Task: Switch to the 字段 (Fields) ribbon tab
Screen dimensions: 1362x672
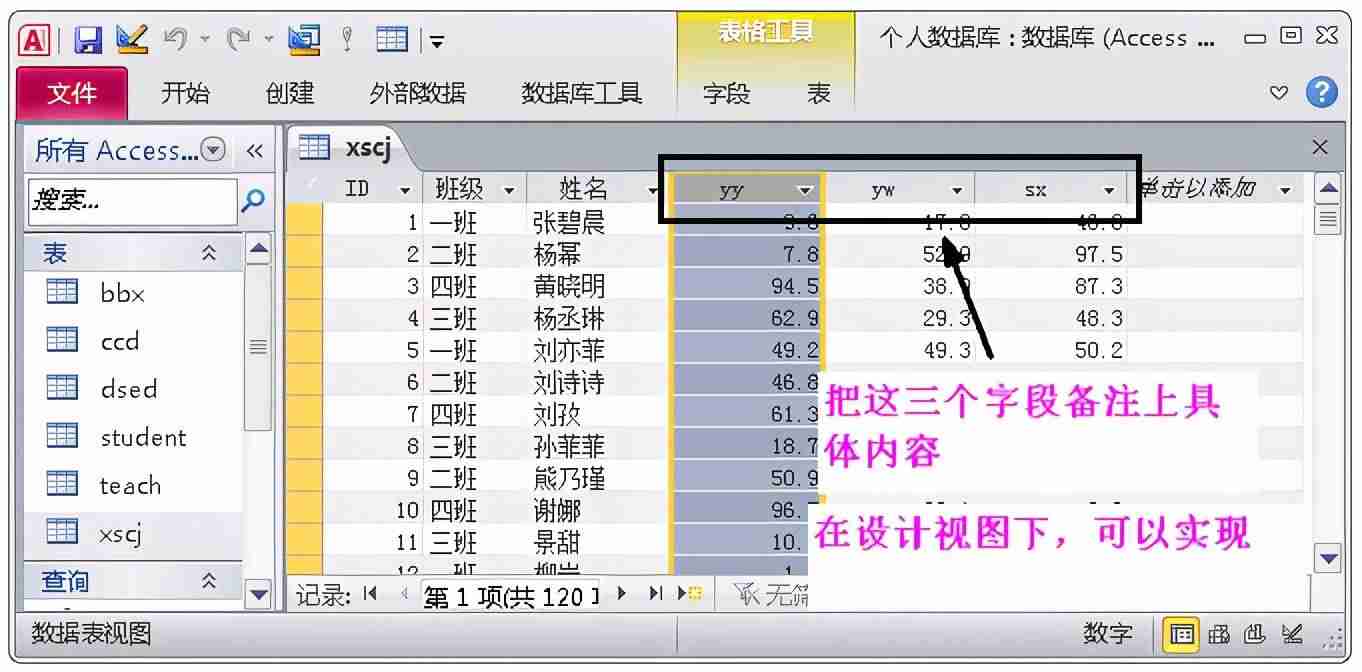Action: 726,94
